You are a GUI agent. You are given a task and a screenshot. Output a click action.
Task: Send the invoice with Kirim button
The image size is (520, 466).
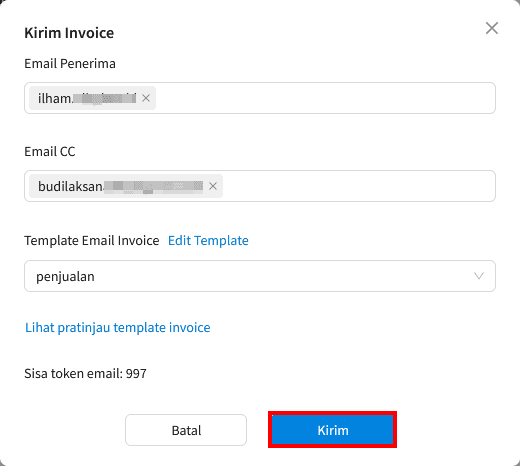click(333, 430)
